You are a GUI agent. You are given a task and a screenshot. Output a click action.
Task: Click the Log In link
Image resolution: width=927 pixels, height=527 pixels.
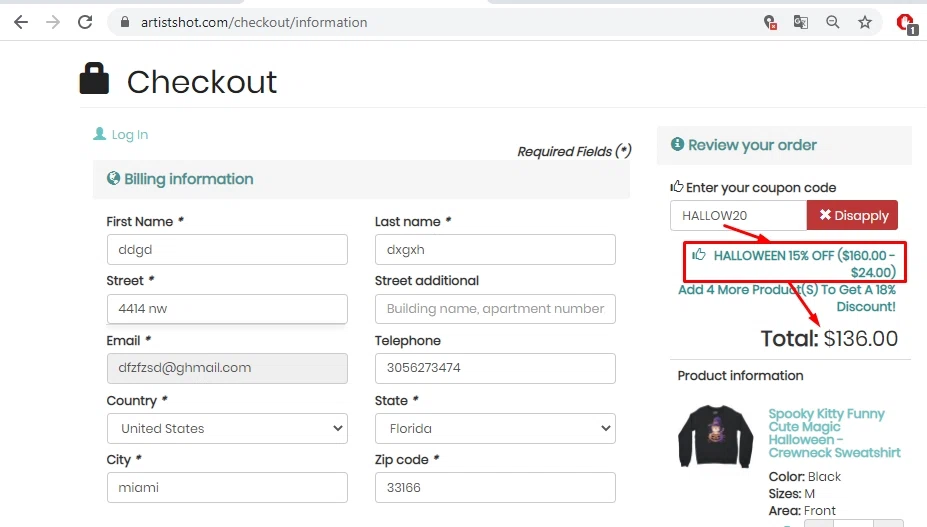coord(129,135)
